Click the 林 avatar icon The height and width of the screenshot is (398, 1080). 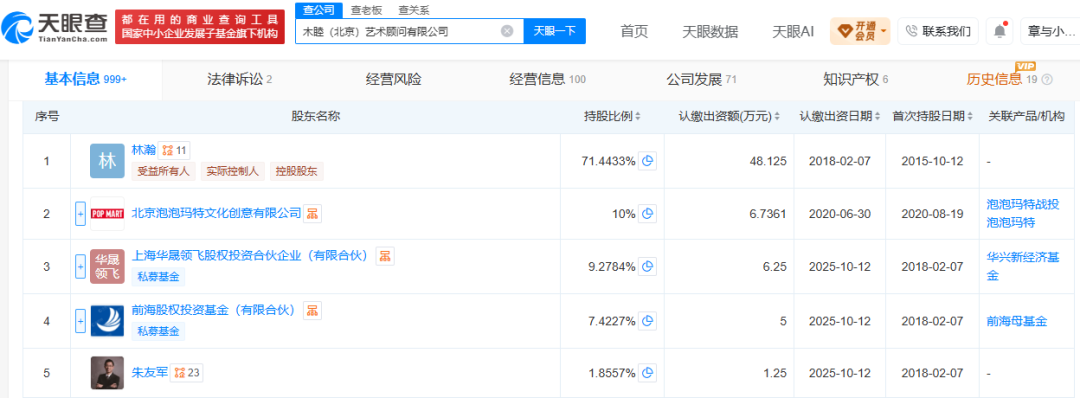pos(107,161)
